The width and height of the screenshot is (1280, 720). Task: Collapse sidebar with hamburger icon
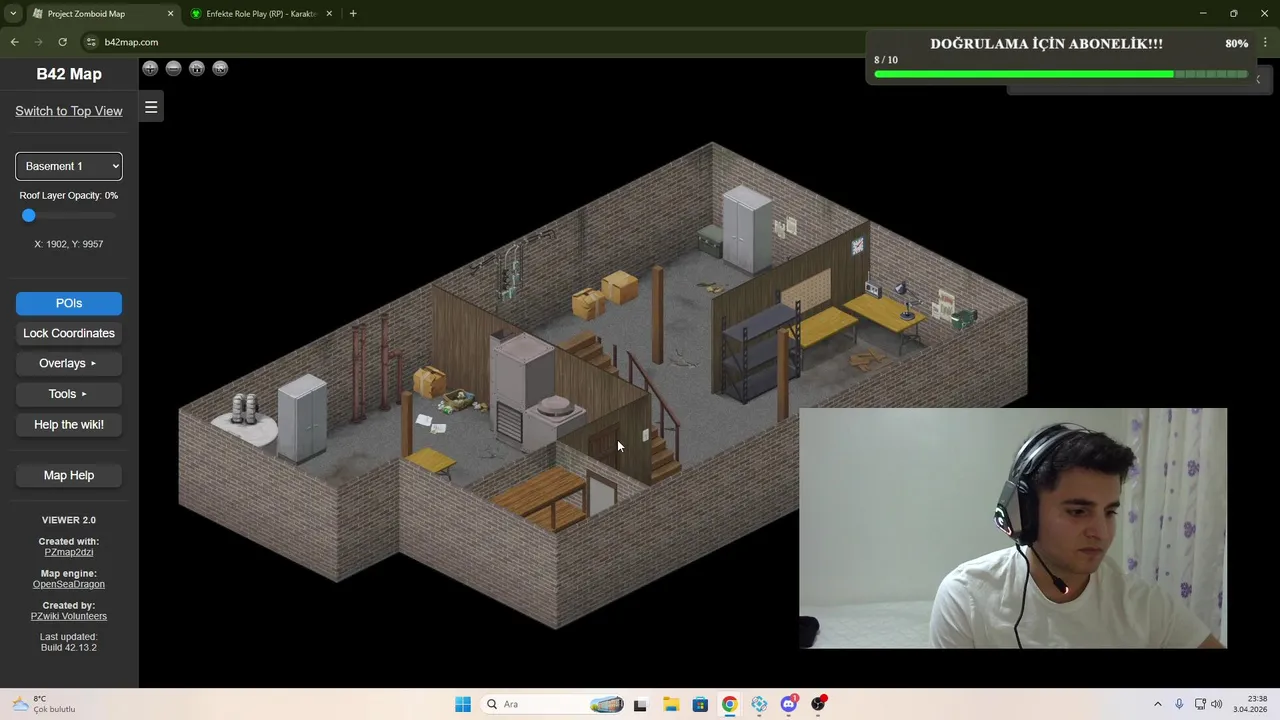151,107
